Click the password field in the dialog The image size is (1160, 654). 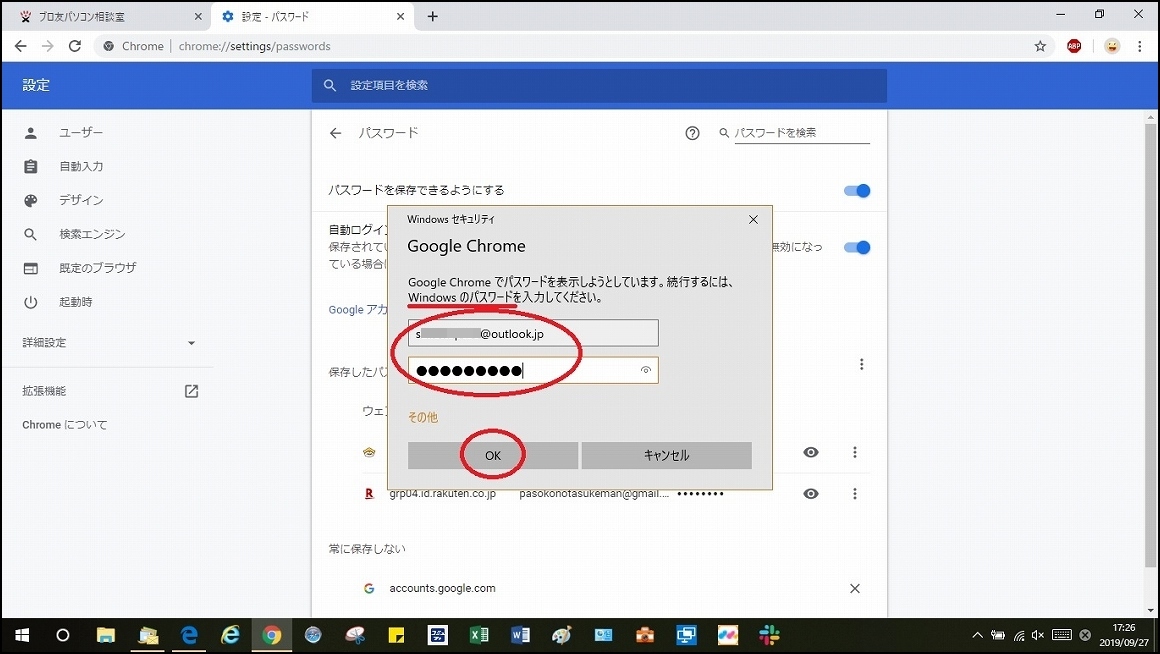[533, 370]
